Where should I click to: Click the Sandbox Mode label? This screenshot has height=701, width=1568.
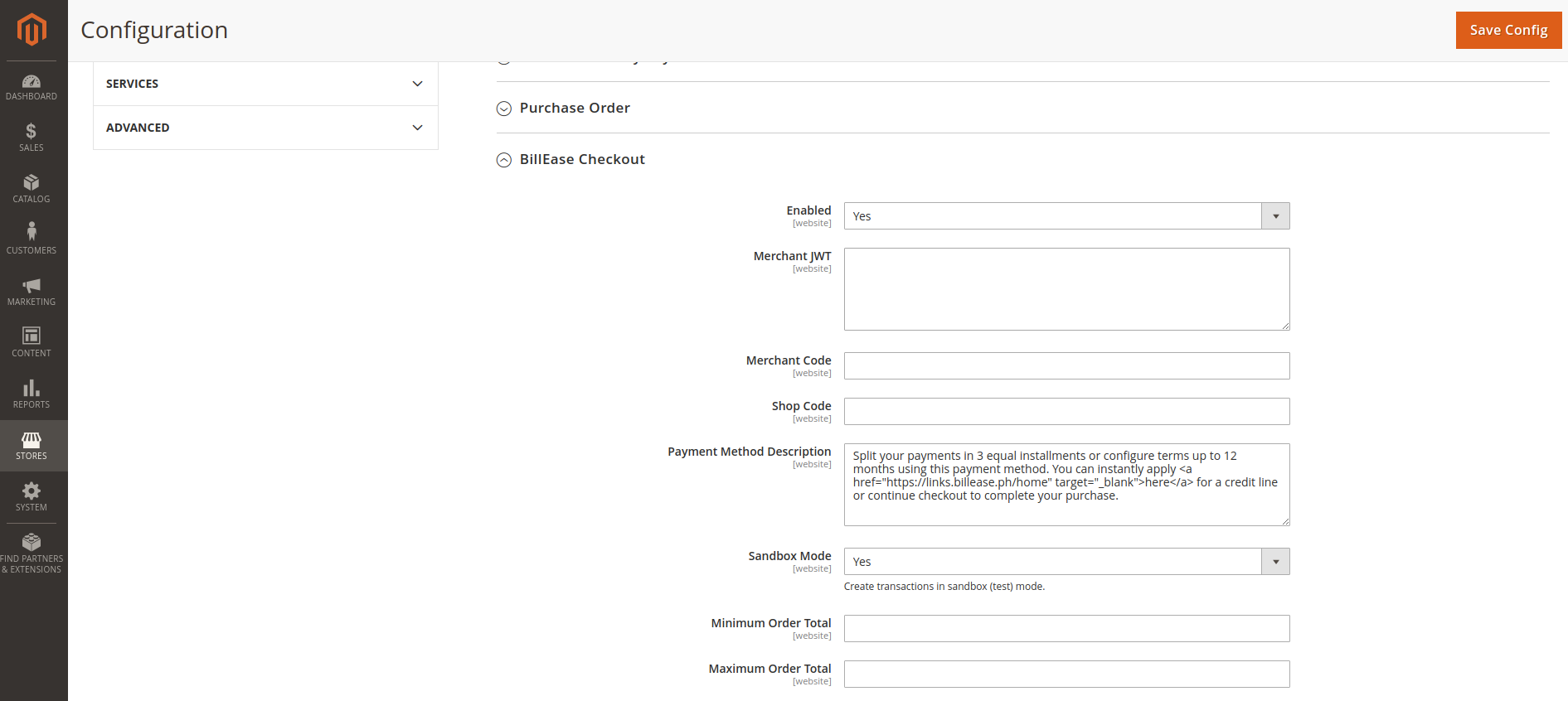(x=789, y=556)
